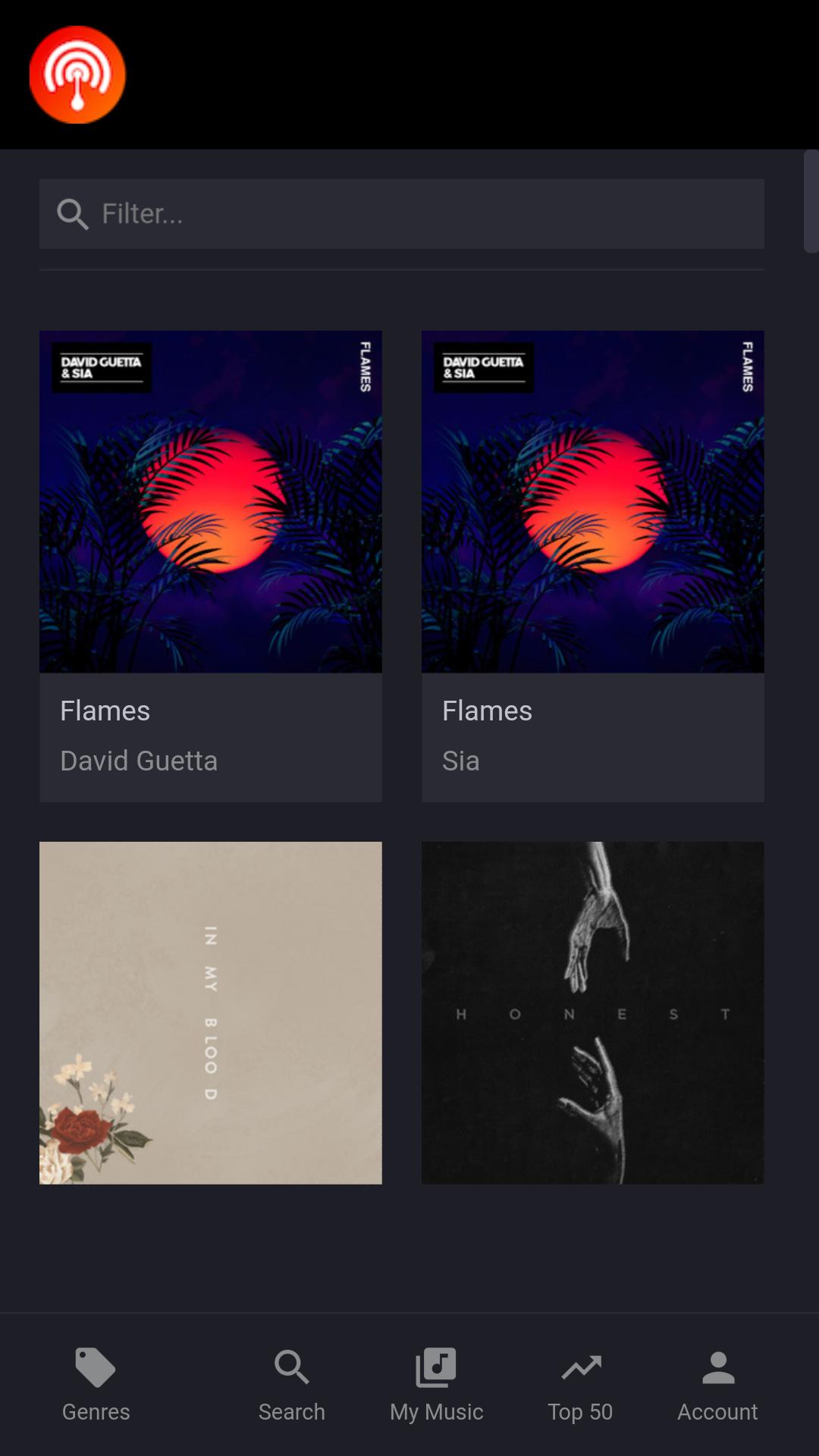Switch to the Genres tab label

pyautogui.click(x=96, y=1412)
